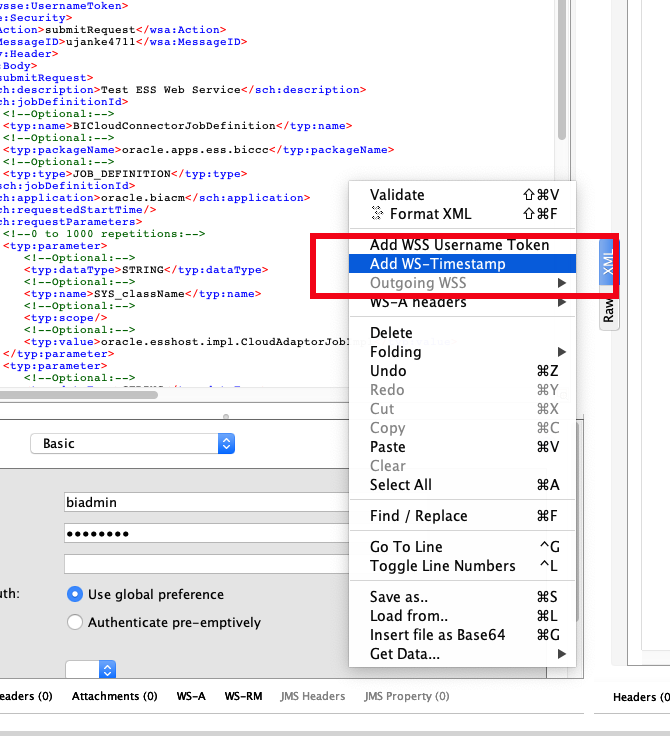Click the Format XML icon
Screen dimensions: 670x736
[377, 213]
